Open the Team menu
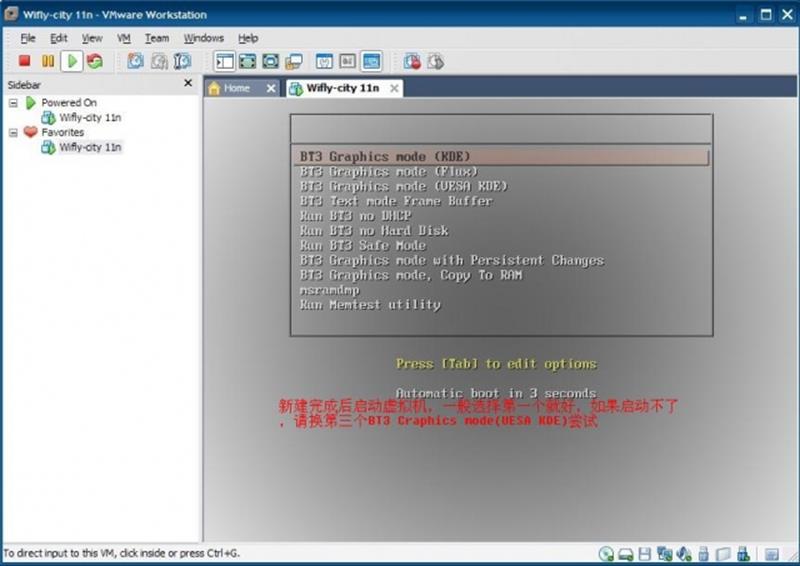Image resolution: width=800 pixels, height=566 pixels. coord(157,38)
